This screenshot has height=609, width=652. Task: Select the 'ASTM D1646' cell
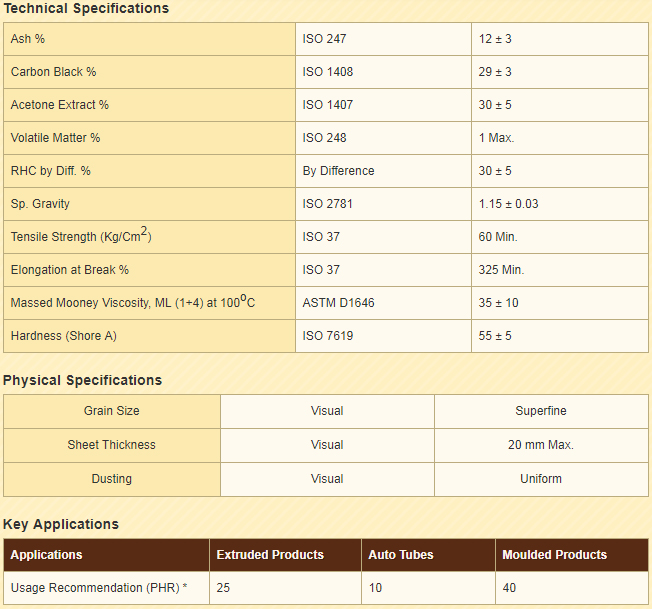[x=383, y=303]
